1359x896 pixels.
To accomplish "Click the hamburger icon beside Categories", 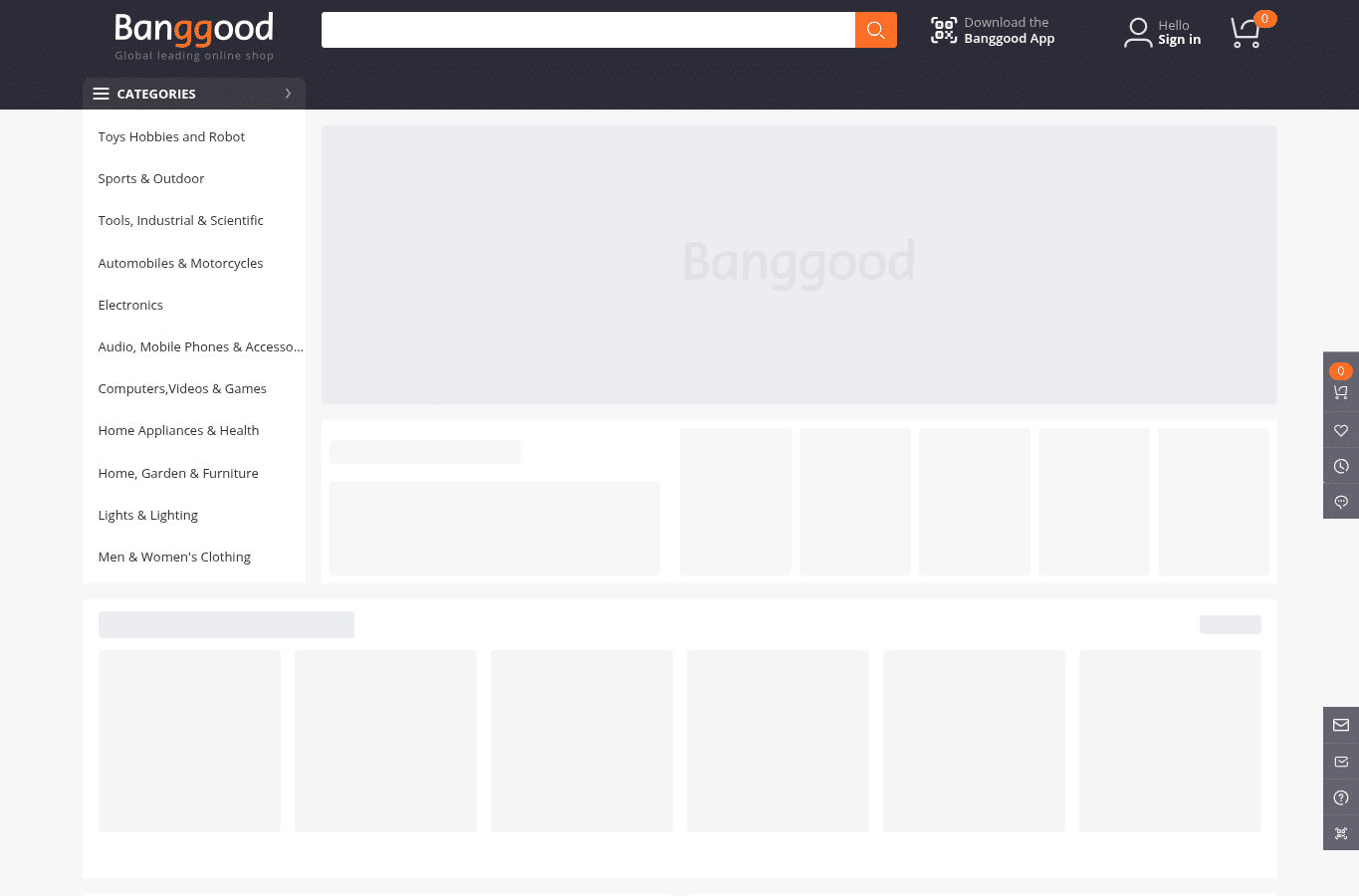I will tap(101, 94).
